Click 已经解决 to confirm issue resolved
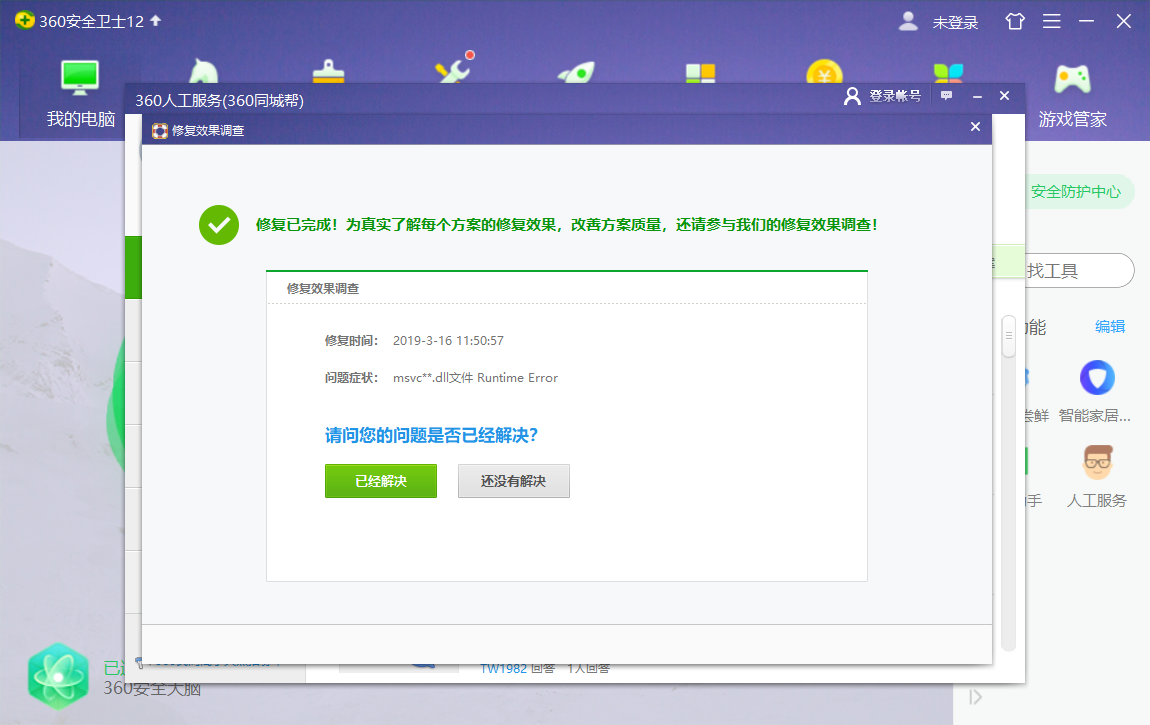The width and height of the screenshot is (1150, 725). point(381,481)
